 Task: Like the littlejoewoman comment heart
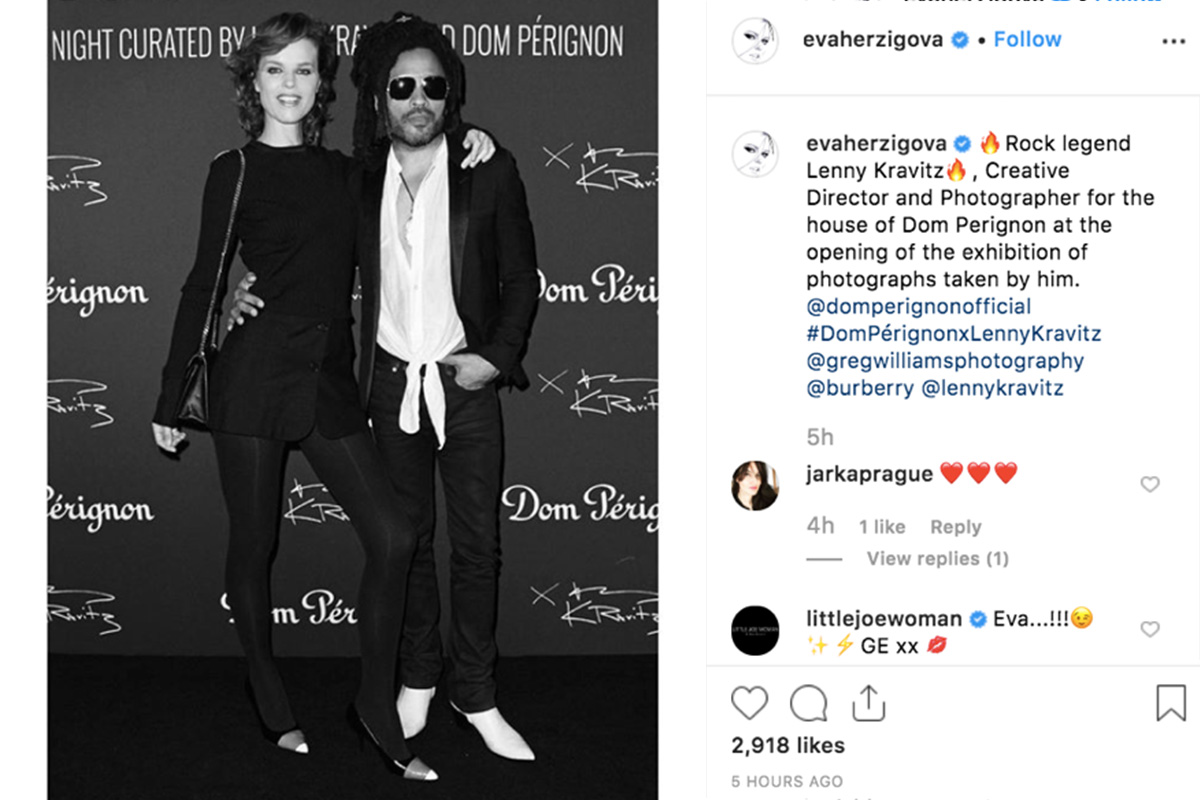pyautogui.click(x=1150, y=629)
